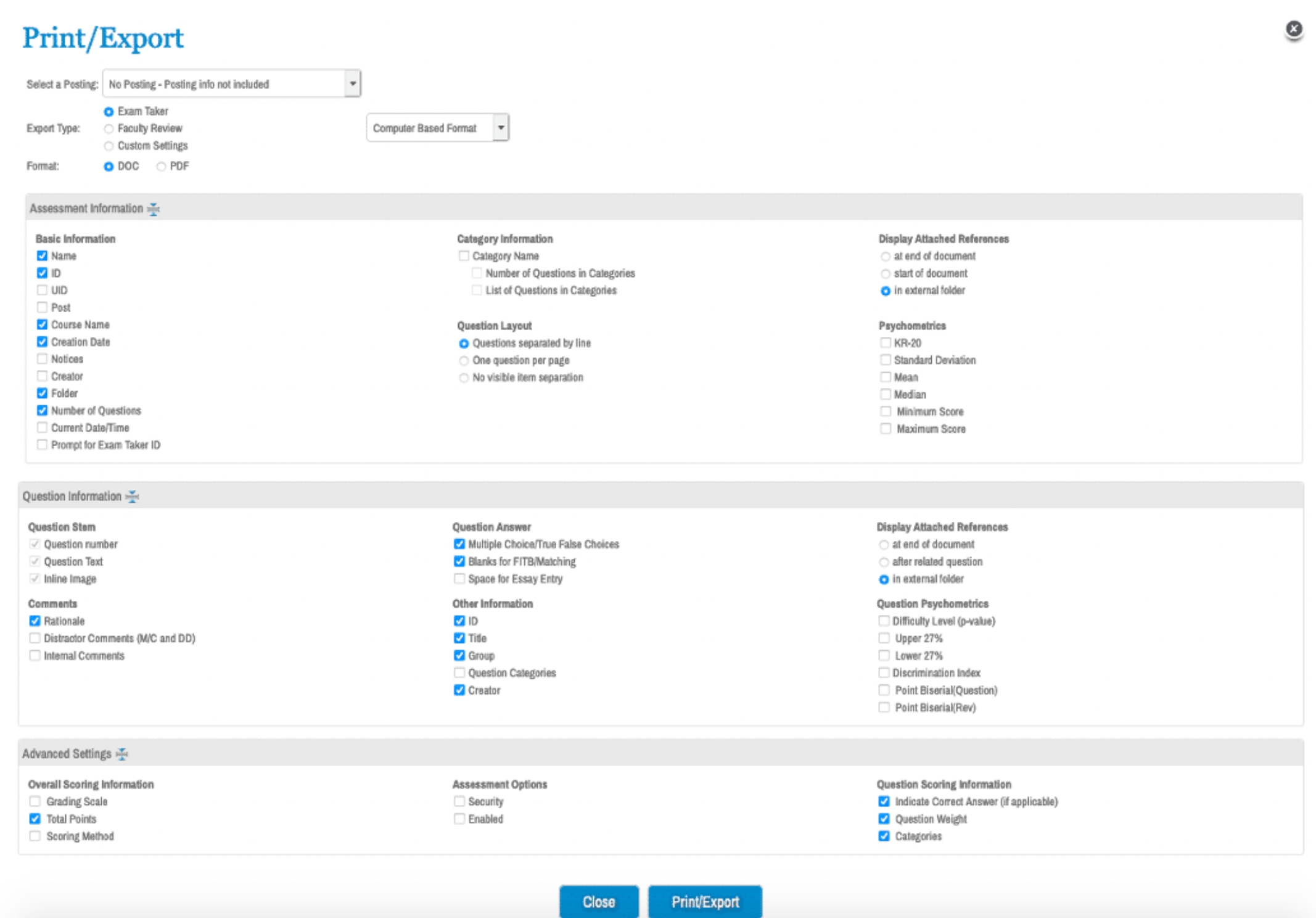Enable the KR-20 psychometrics checkbox

coord(885,342)
